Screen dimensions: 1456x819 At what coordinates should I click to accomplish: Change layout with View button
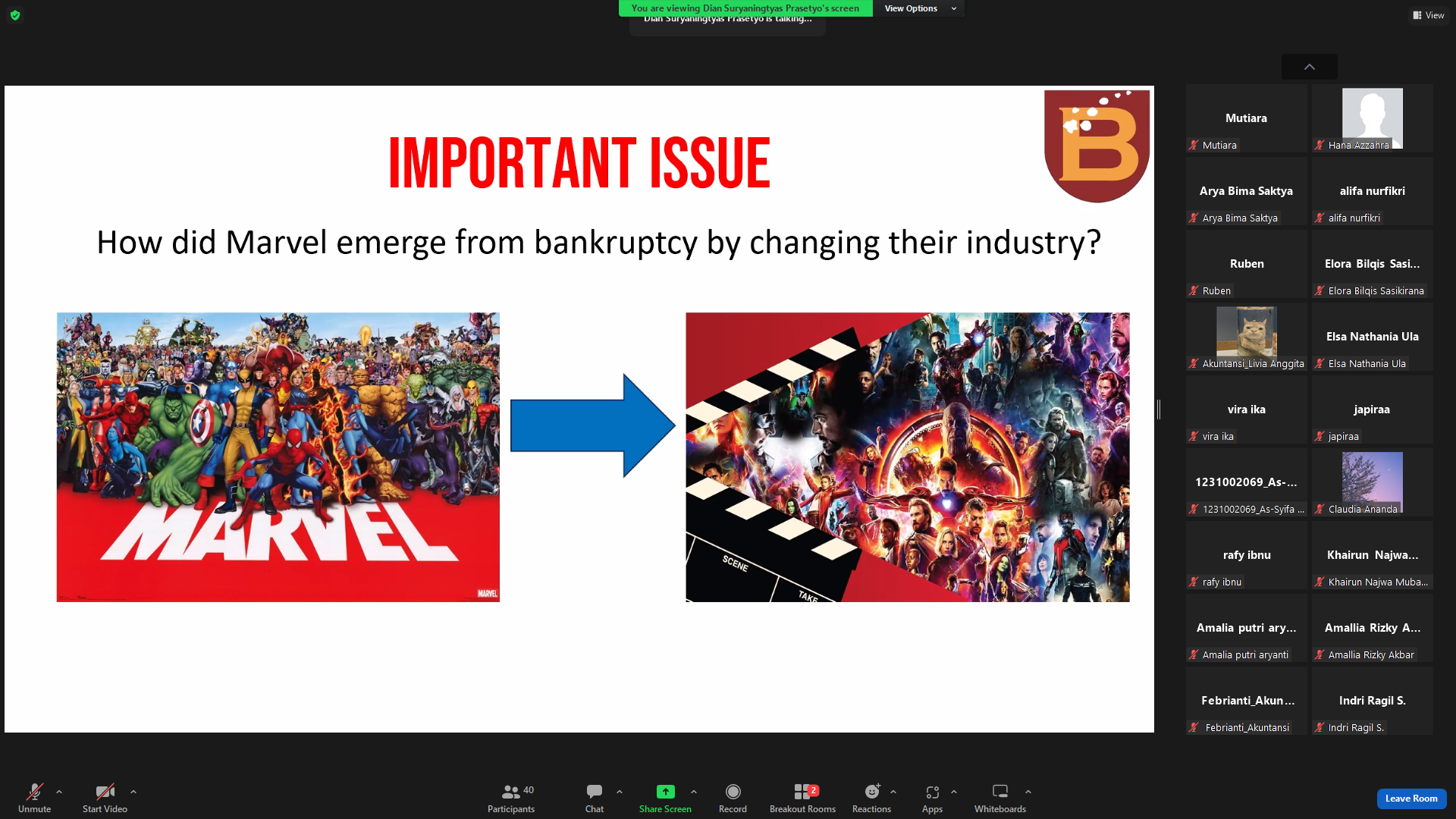point(1429,15)
